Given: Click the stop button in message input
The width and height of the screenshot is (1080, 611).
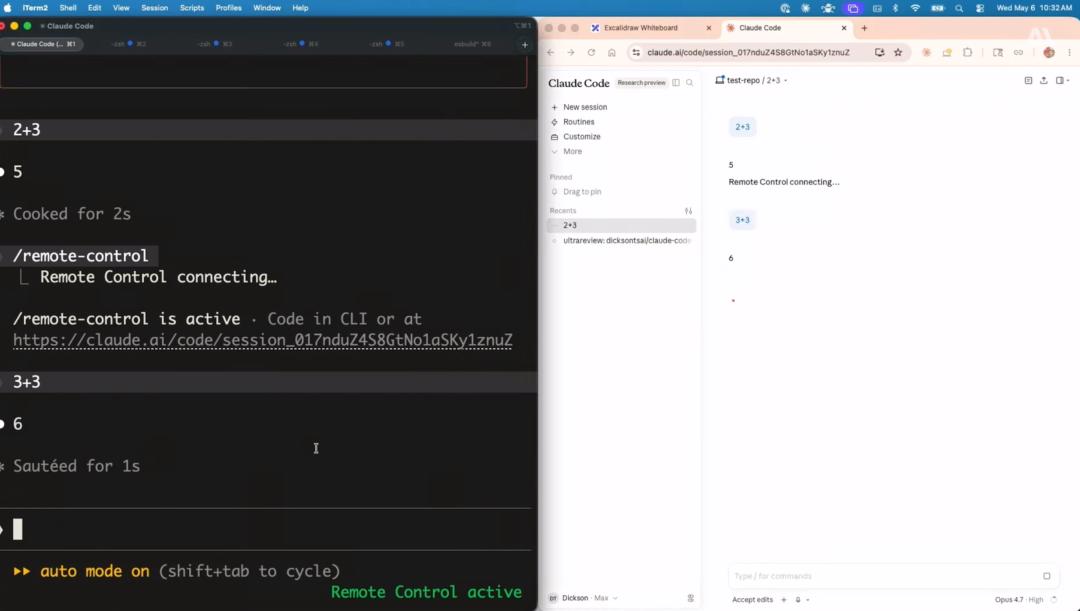Looking at the screenshot, I should (x=1046, y=576).
